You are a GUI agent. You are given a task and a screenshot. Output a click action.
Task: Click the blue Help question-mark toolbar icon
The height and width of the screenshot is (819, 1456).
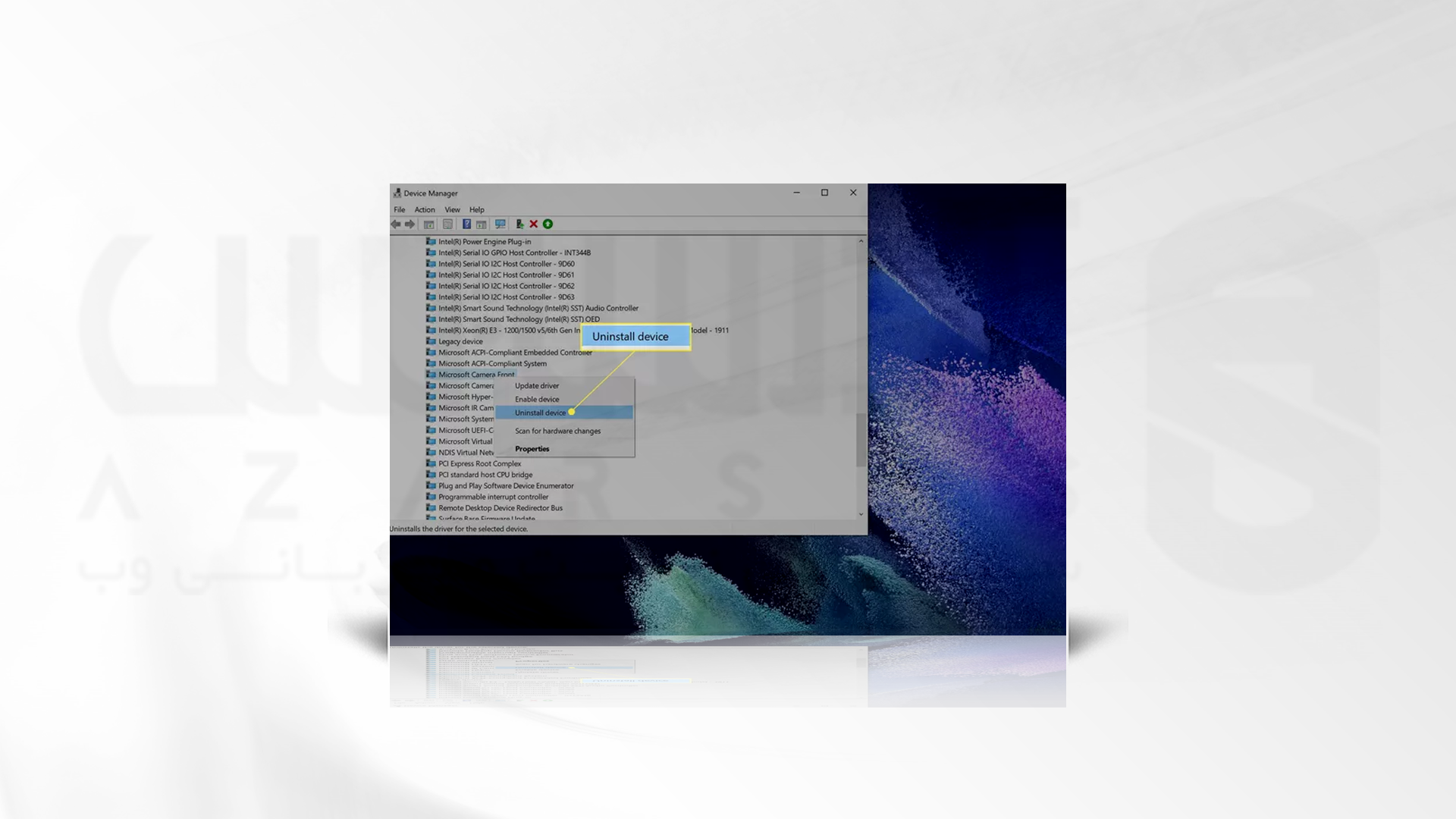[x=466, y=224]
